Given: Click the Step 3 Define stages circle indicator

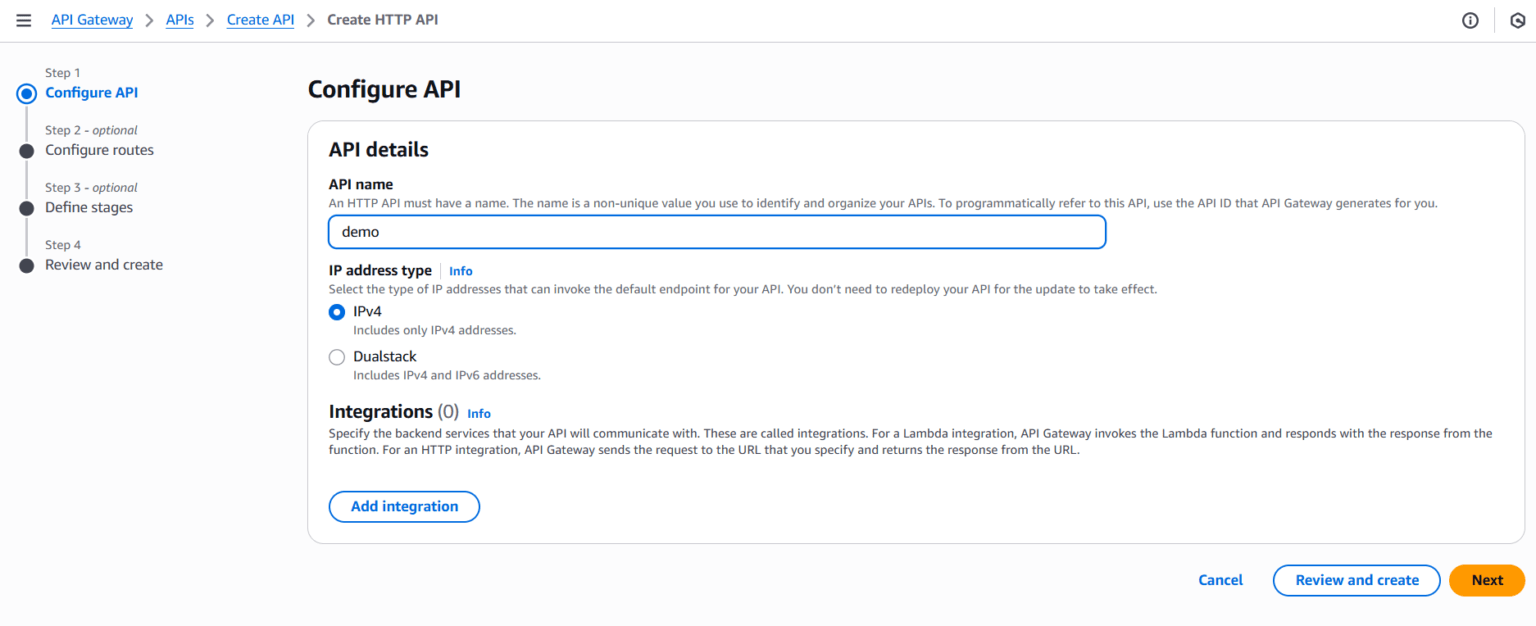Looking at the screenshot, I should tap(26, 207).
